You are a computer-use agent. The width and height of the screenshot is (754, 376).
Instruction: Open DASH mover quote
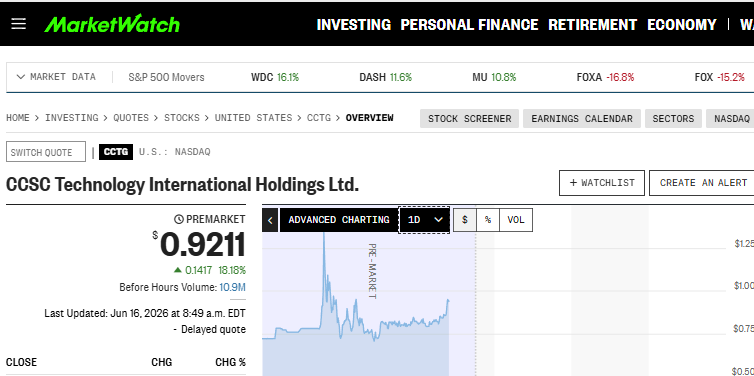click(386, 77)
